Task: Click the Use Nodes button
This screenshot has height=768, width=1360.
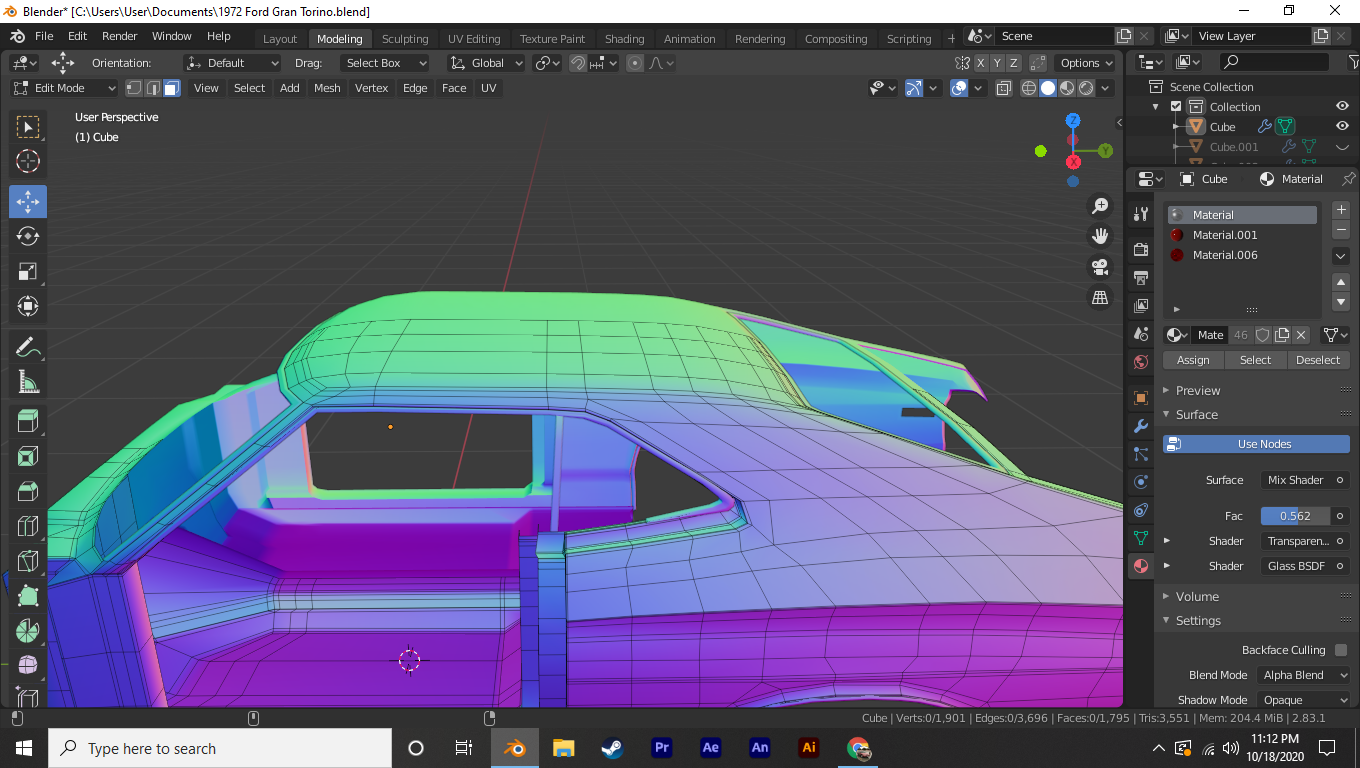Action: 1256,444
